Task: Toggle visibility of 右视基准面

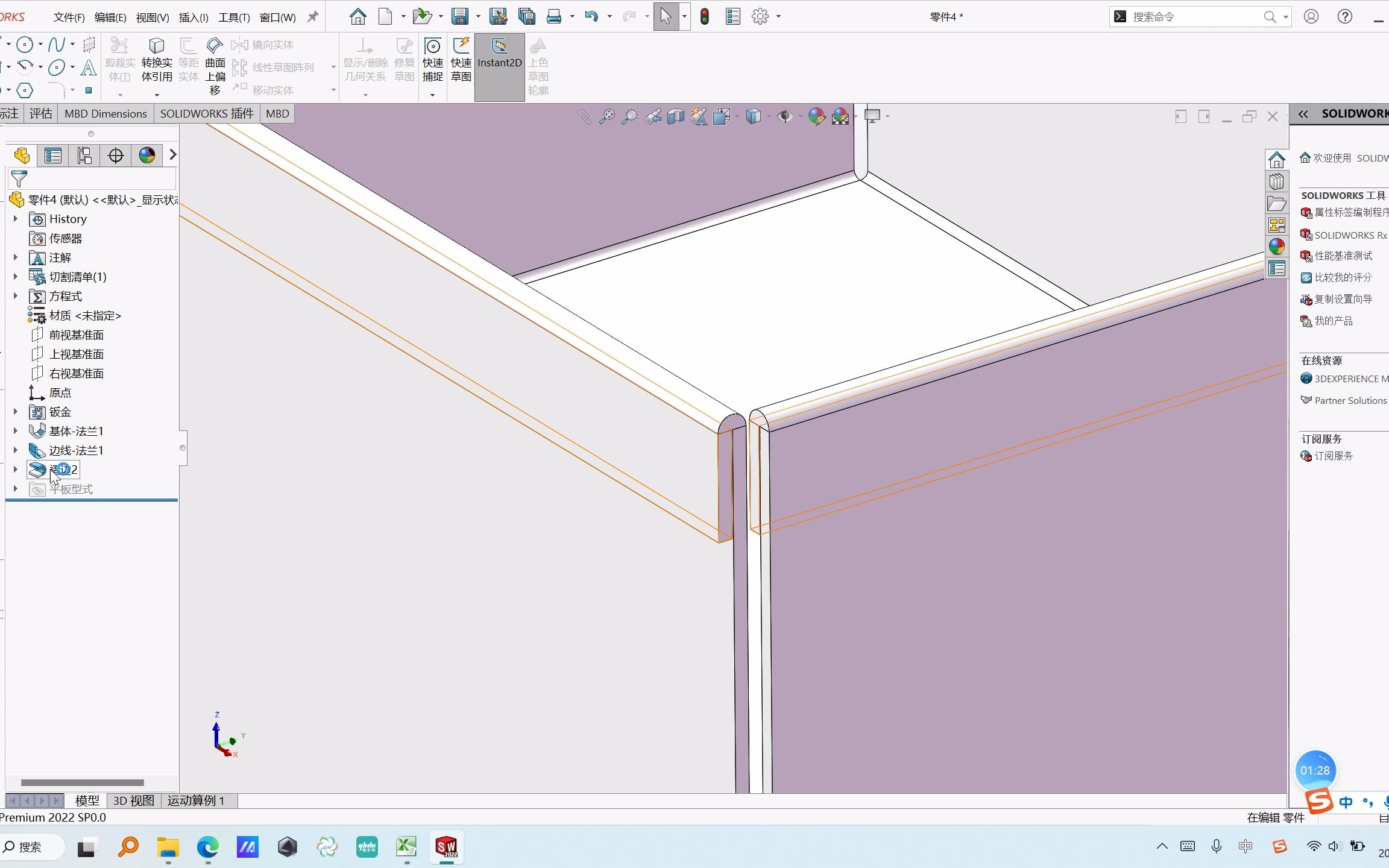Action: [76, 373]
